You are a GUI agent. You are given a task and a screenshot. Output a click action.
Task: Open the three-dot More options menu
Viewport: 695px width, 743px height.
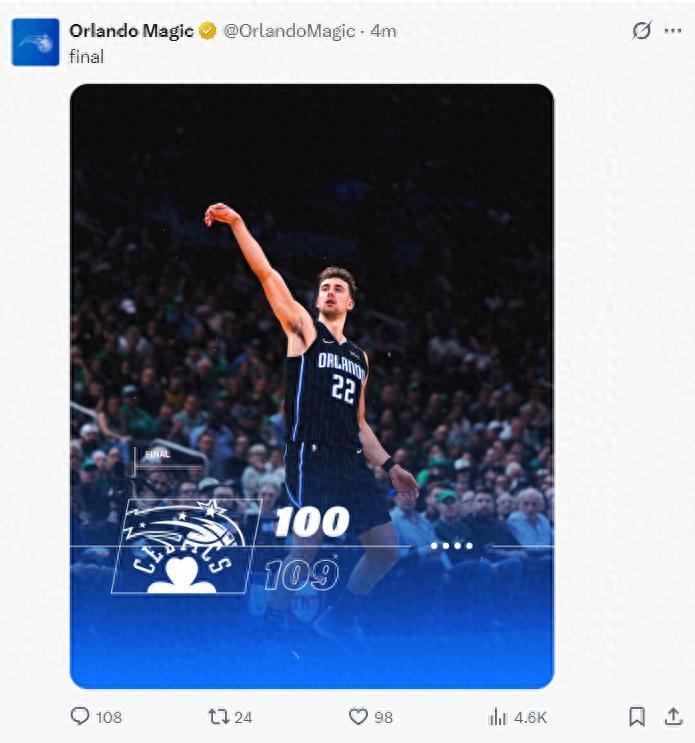[673, 31]
